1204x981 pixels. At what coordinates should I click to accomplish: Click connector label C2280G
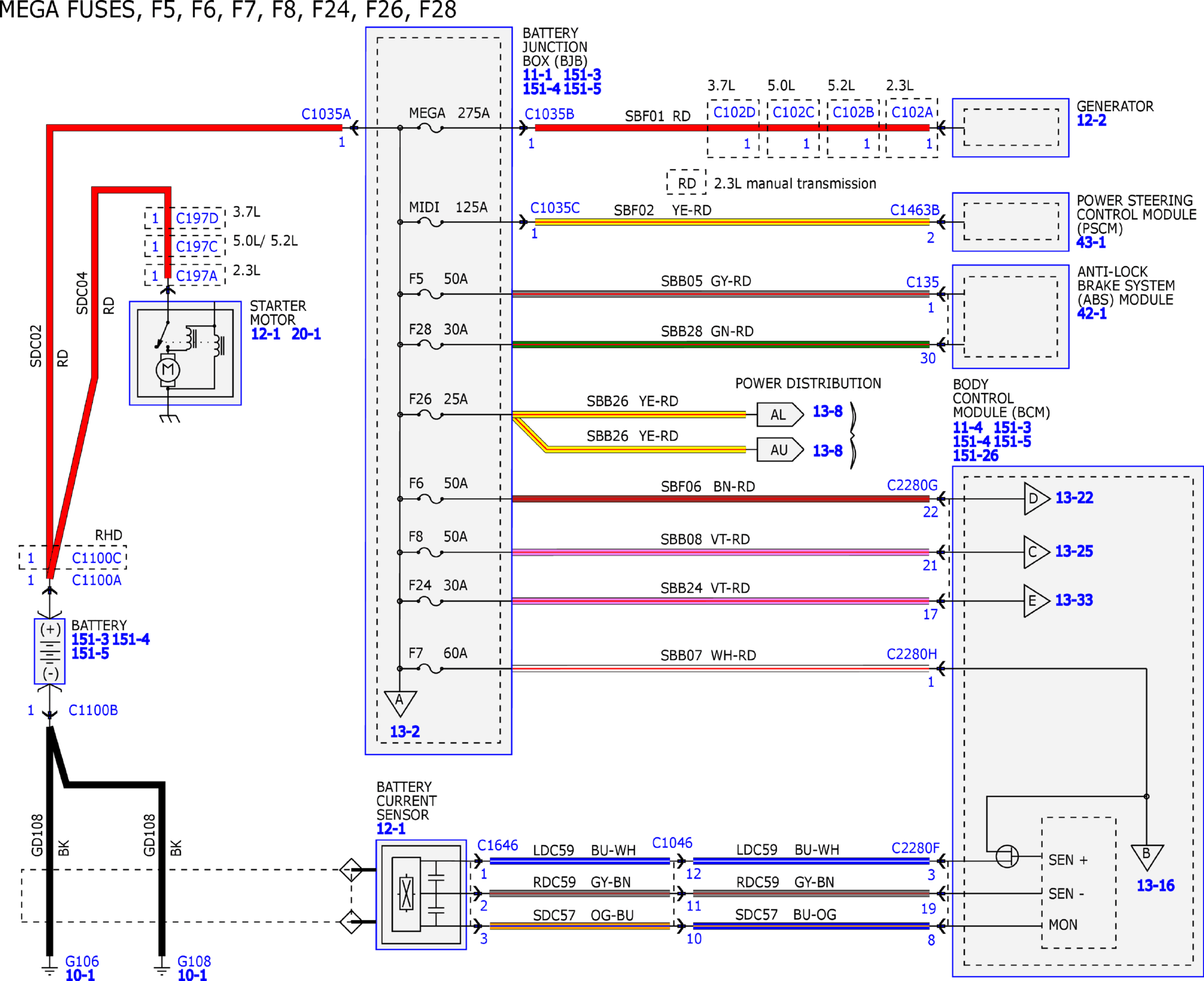(912, 486)
